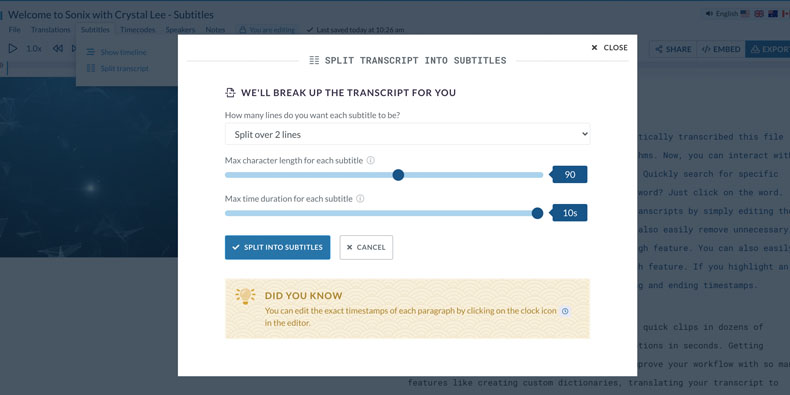This screenshot has height=395, width=790.
Task: Click the Australian flag language icon
Action: coord(773,14)
